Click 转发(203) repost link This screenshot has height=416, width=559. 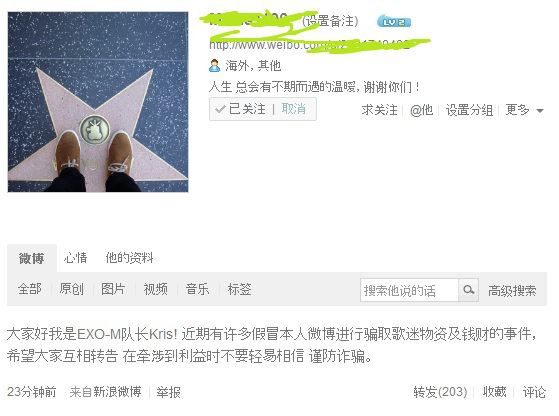click(440, 392)
